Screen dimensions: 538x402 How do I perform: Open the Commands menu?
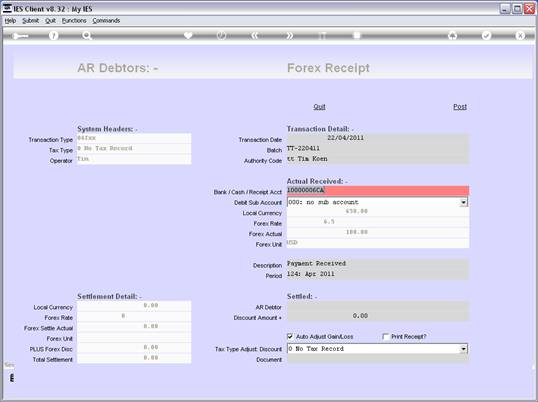pos(106,21)
